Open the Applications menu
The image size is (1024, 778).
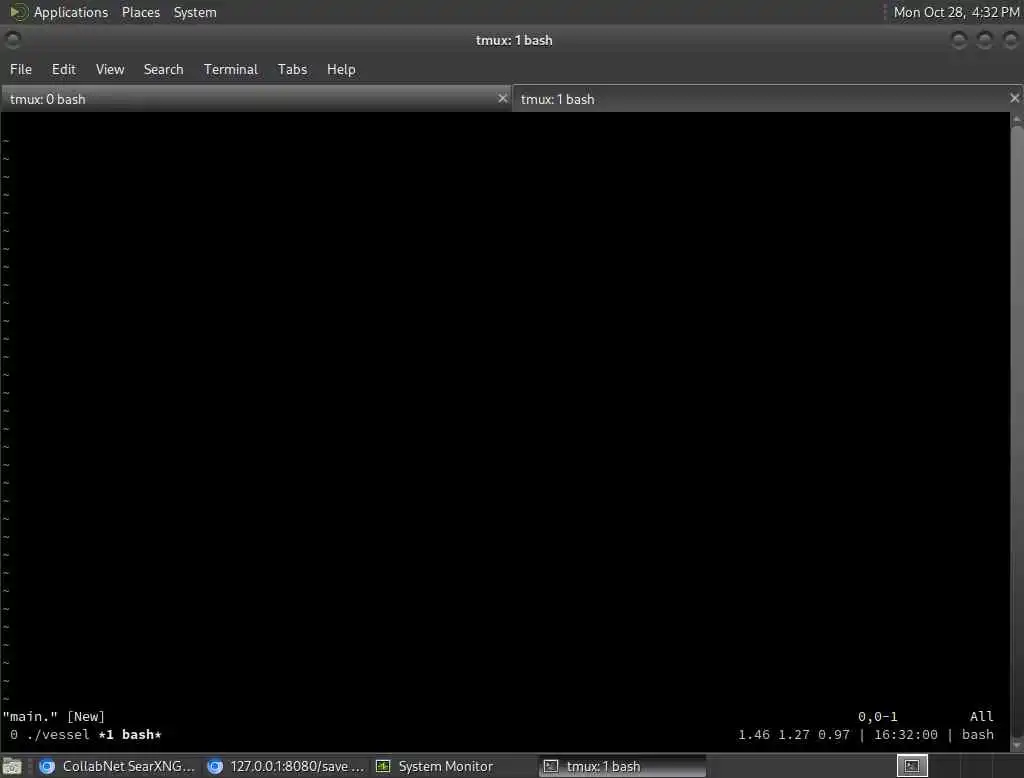pos(71,12)
